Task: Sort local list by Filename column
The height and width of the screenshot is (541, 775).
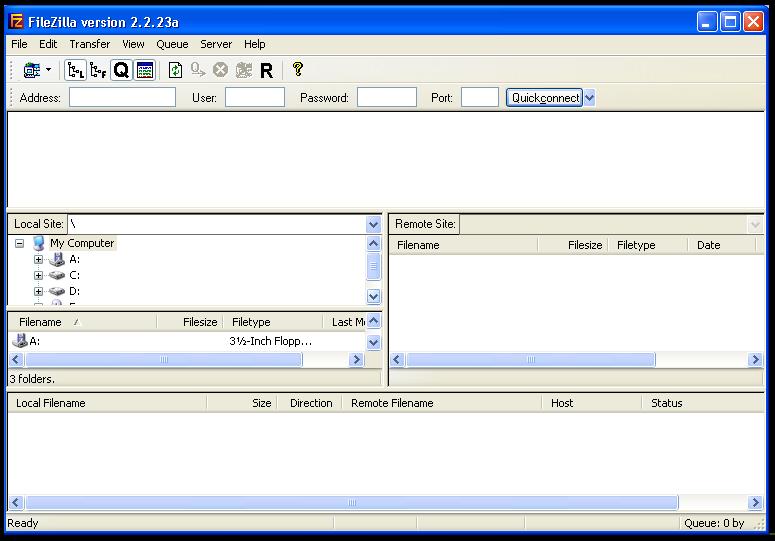Action: (x=83, y=322)
